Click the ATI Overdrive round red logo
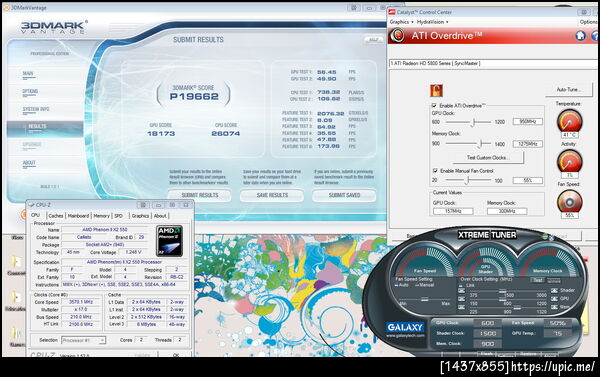The height and width of the screenshot is (377, 600). coord(398,36)
